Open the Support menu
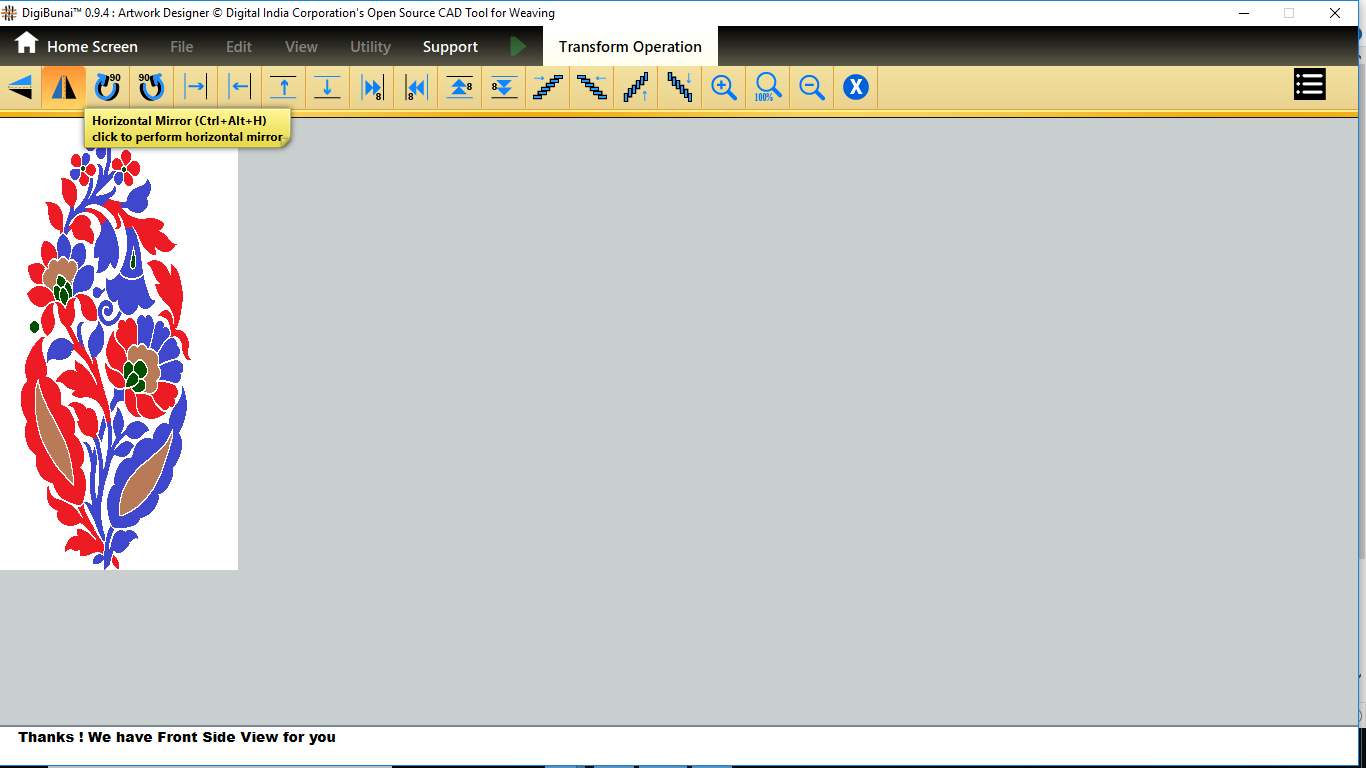Screen dimensions: 1366x768 click(x=450, y=47)
